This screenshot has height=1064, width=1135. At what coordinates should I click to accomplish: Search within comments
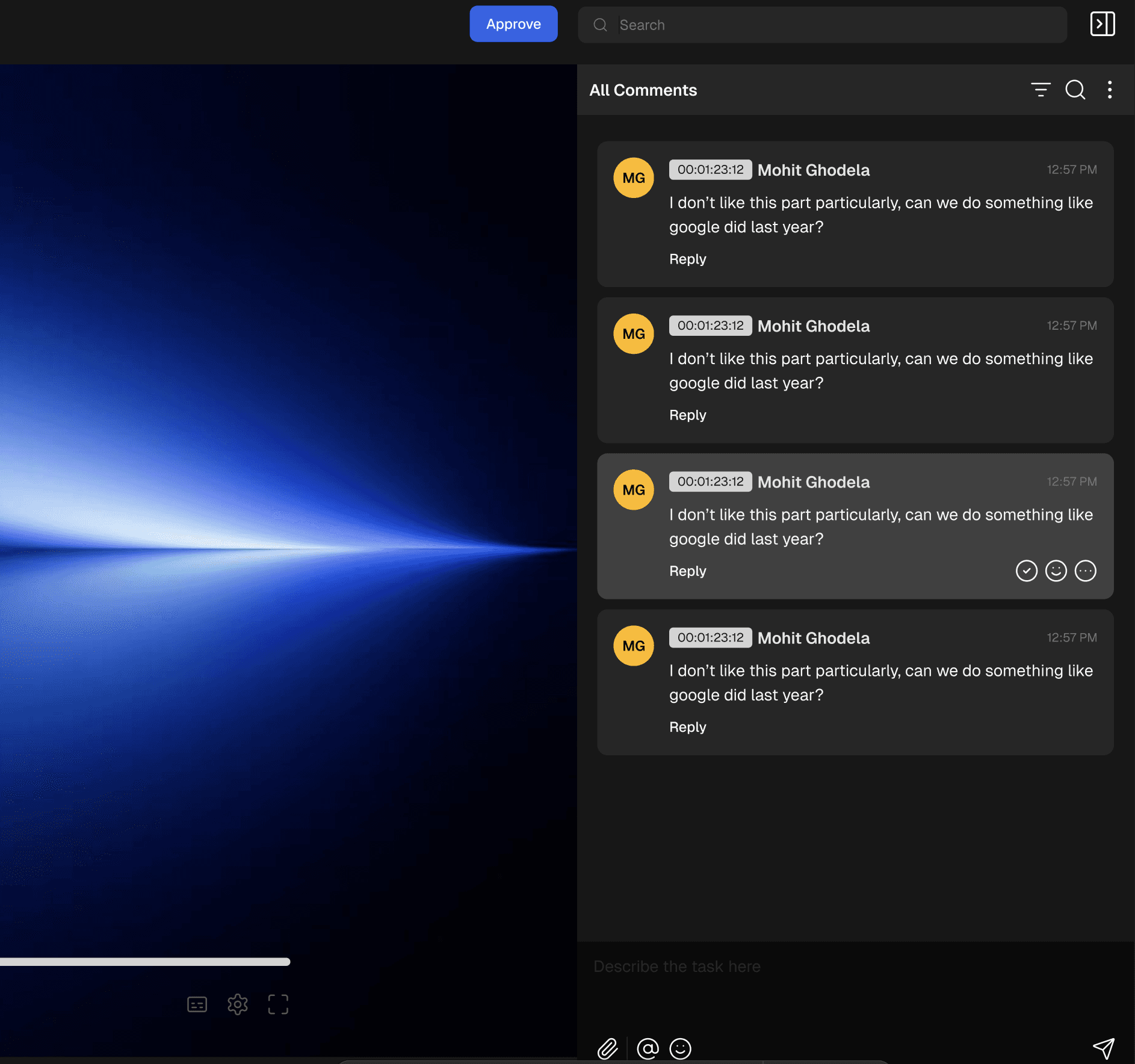[x=1075, y=90]
